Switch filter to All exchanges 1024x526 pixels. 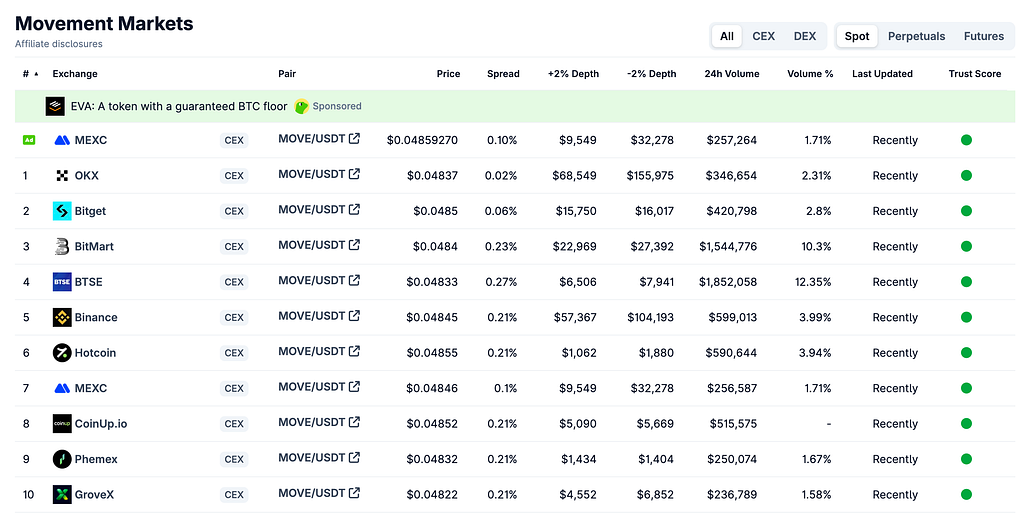click(x=727, y=37)
